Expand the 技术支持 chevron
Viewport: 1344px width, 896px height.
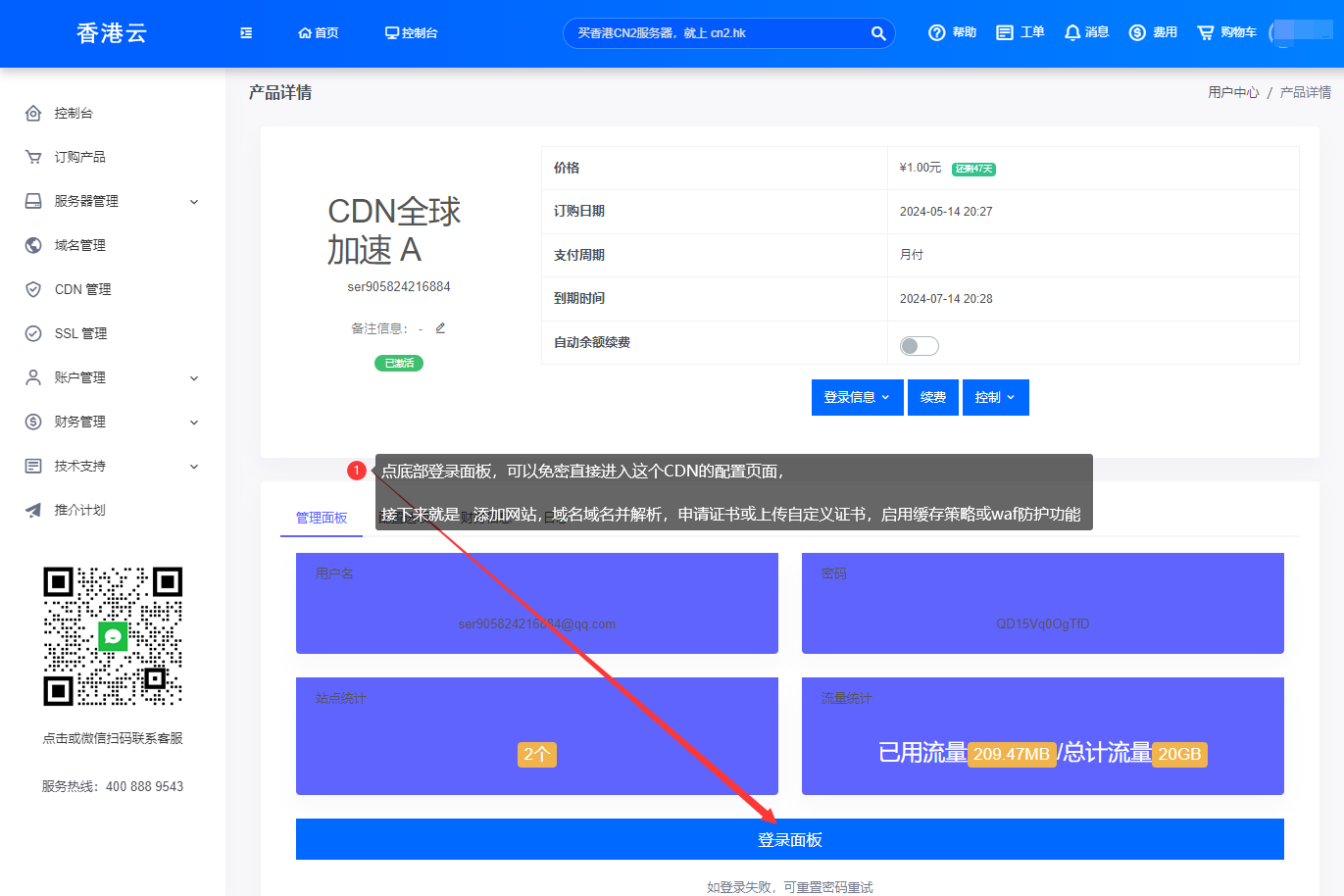(x=194, y=467)
